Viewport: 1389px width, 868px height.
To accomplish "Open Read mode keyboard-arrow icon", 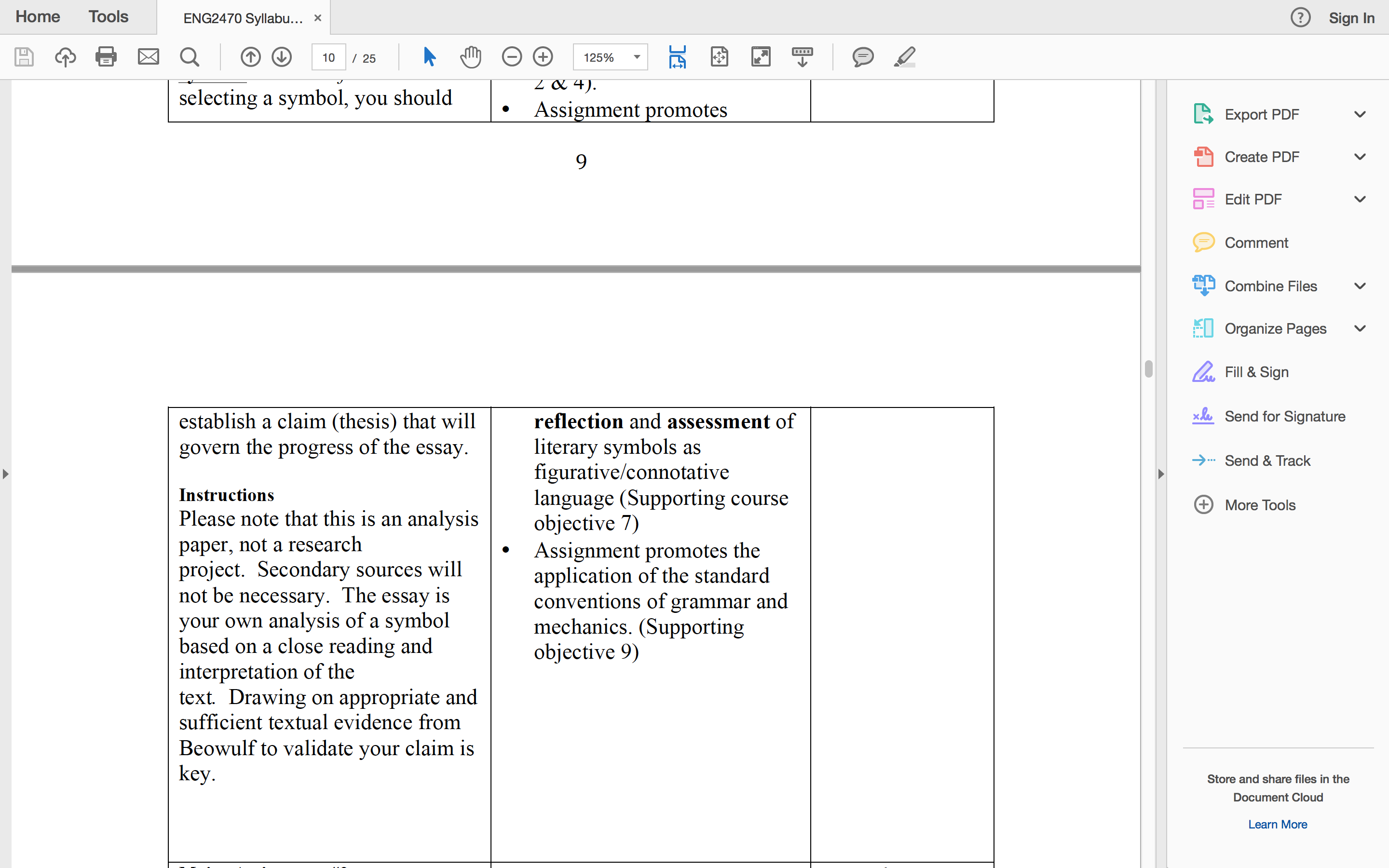I will (x=803, y=57).
